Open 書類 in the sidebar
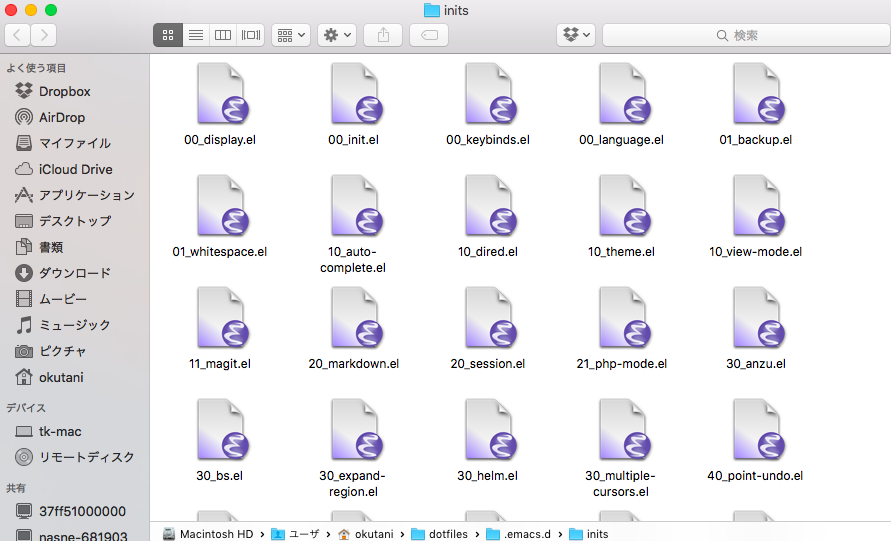The height and width of the screenshot is (541, 891). pos(75,247)
